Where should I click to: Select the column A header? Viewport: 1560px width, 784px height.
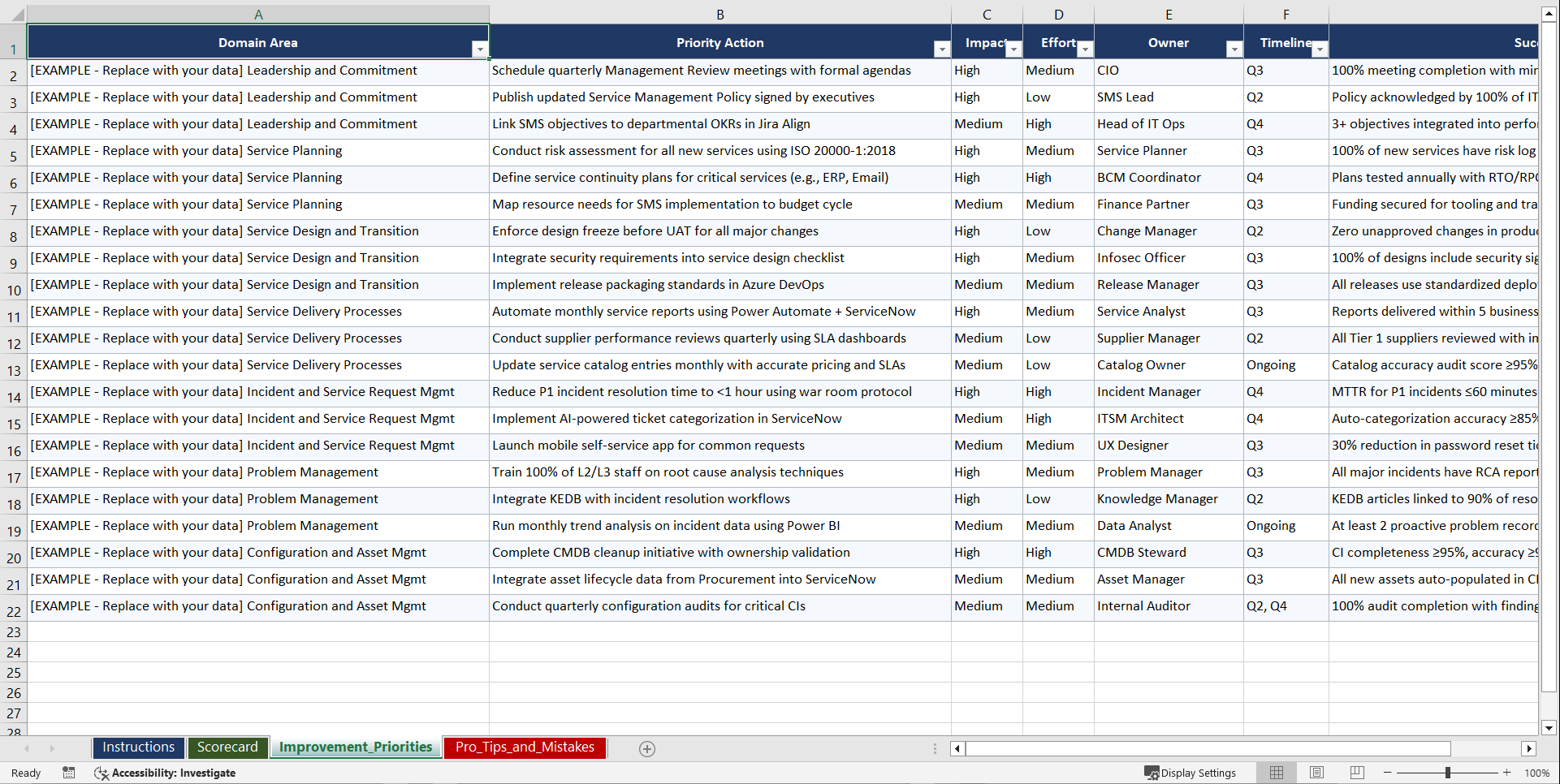[258, 14]
